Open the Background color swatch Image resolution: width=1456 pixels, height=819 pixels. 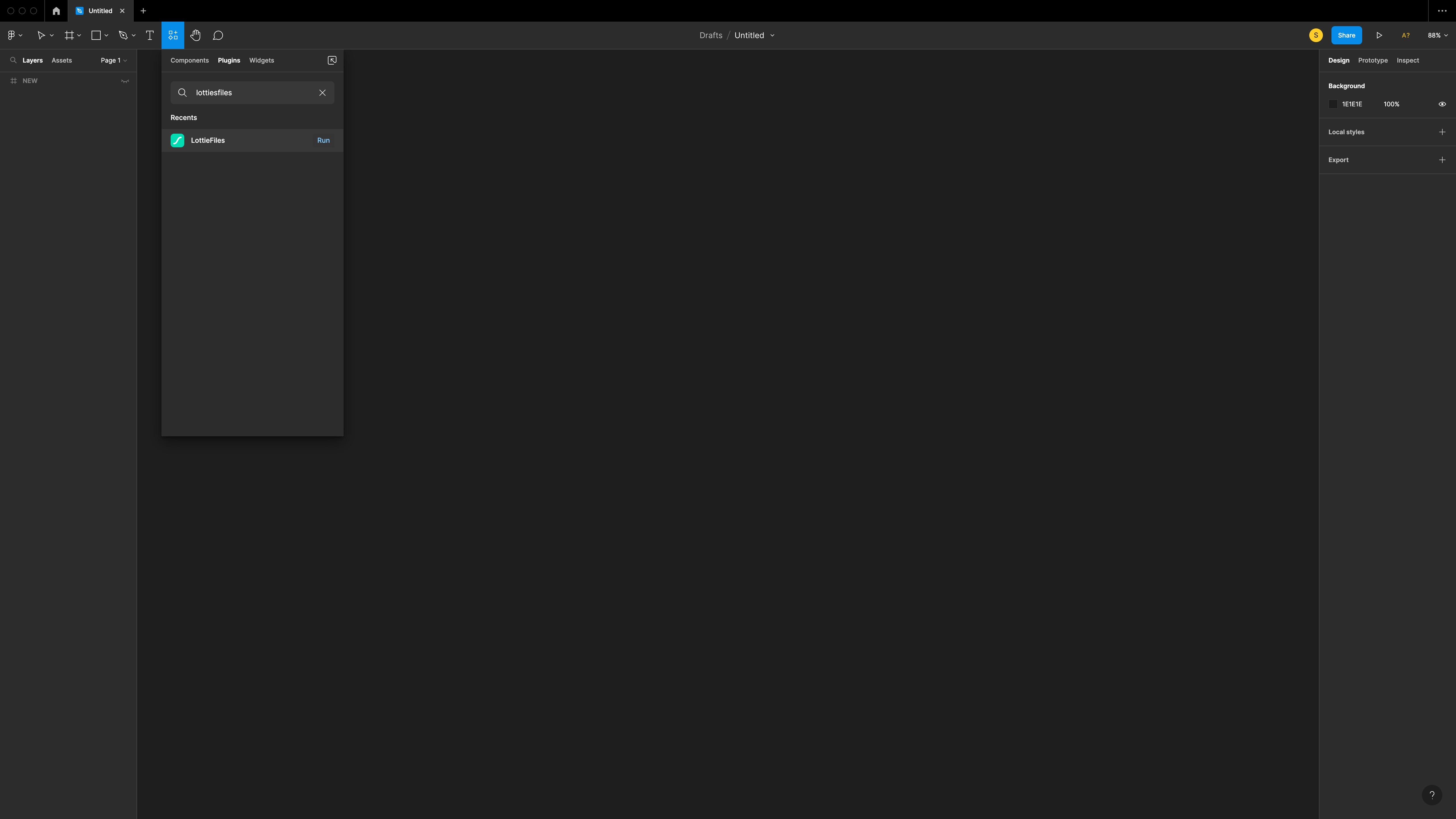point(1333,104)
